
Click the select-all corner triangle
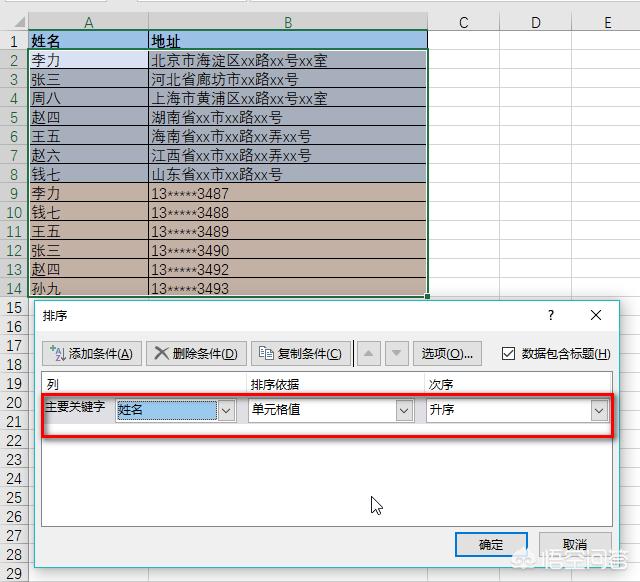coord(19,22)
